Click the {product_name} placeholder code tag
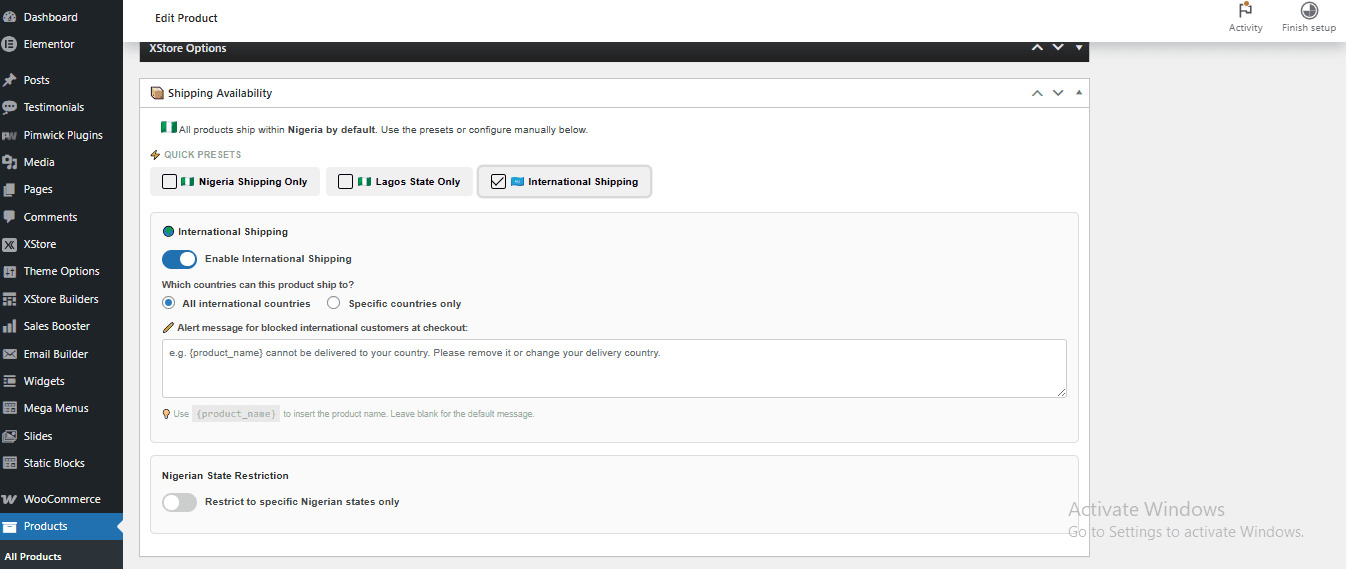Viewport: 1347px width, 569px height. (x=236, y=414)
